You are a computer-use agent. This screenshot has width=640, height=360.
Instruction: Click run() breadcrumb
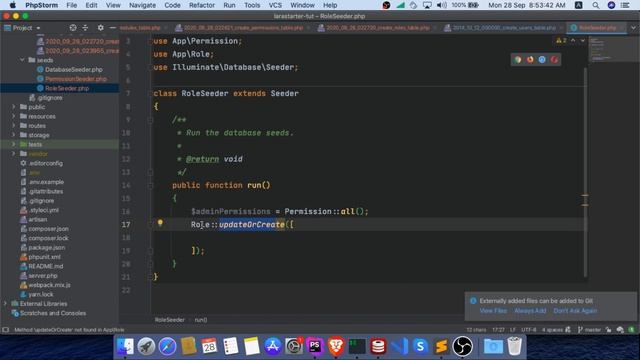201,320
